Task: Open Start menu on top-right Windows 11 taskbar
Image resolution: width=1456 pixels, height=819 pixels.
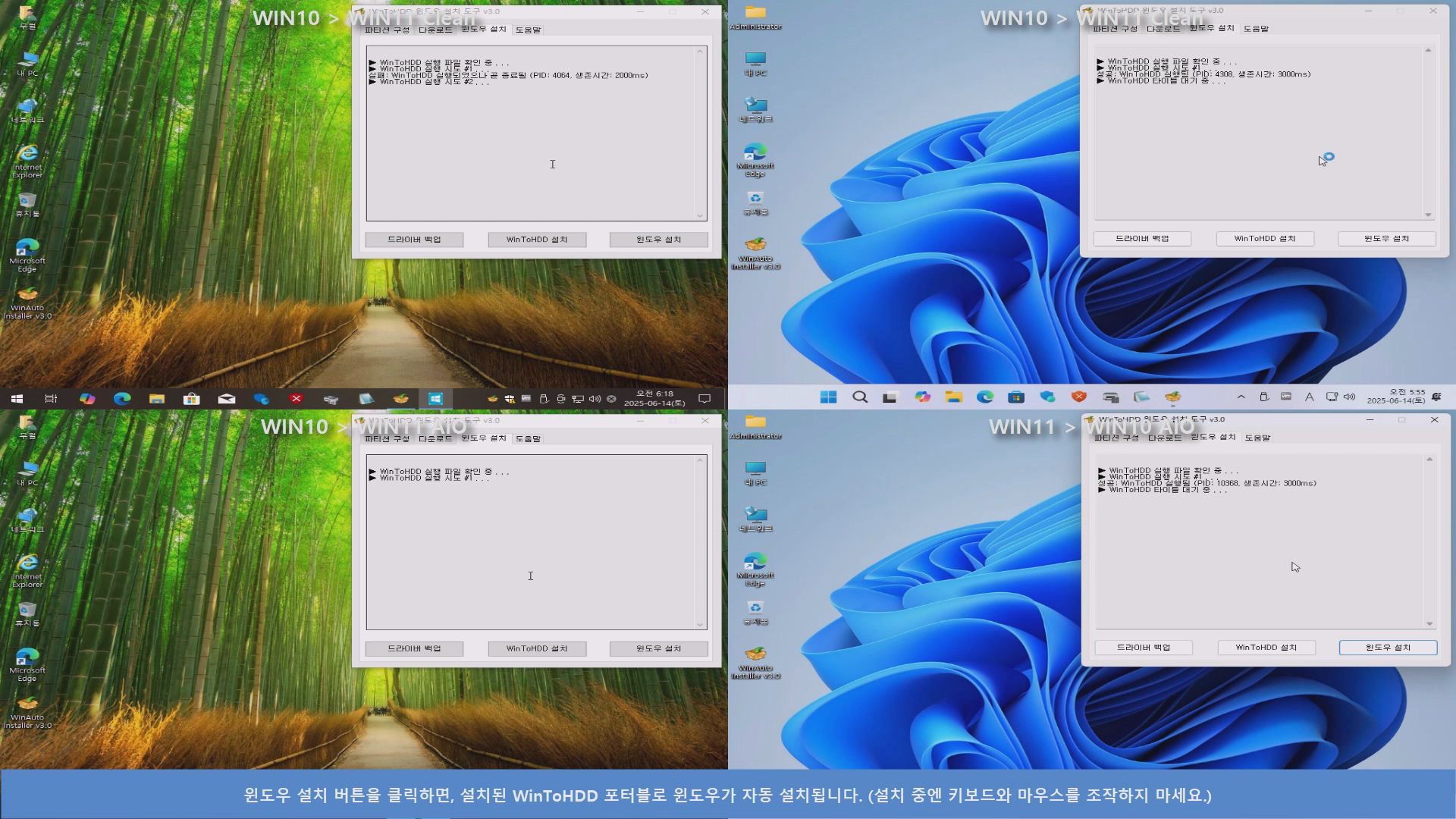Action: coord(828,397)
